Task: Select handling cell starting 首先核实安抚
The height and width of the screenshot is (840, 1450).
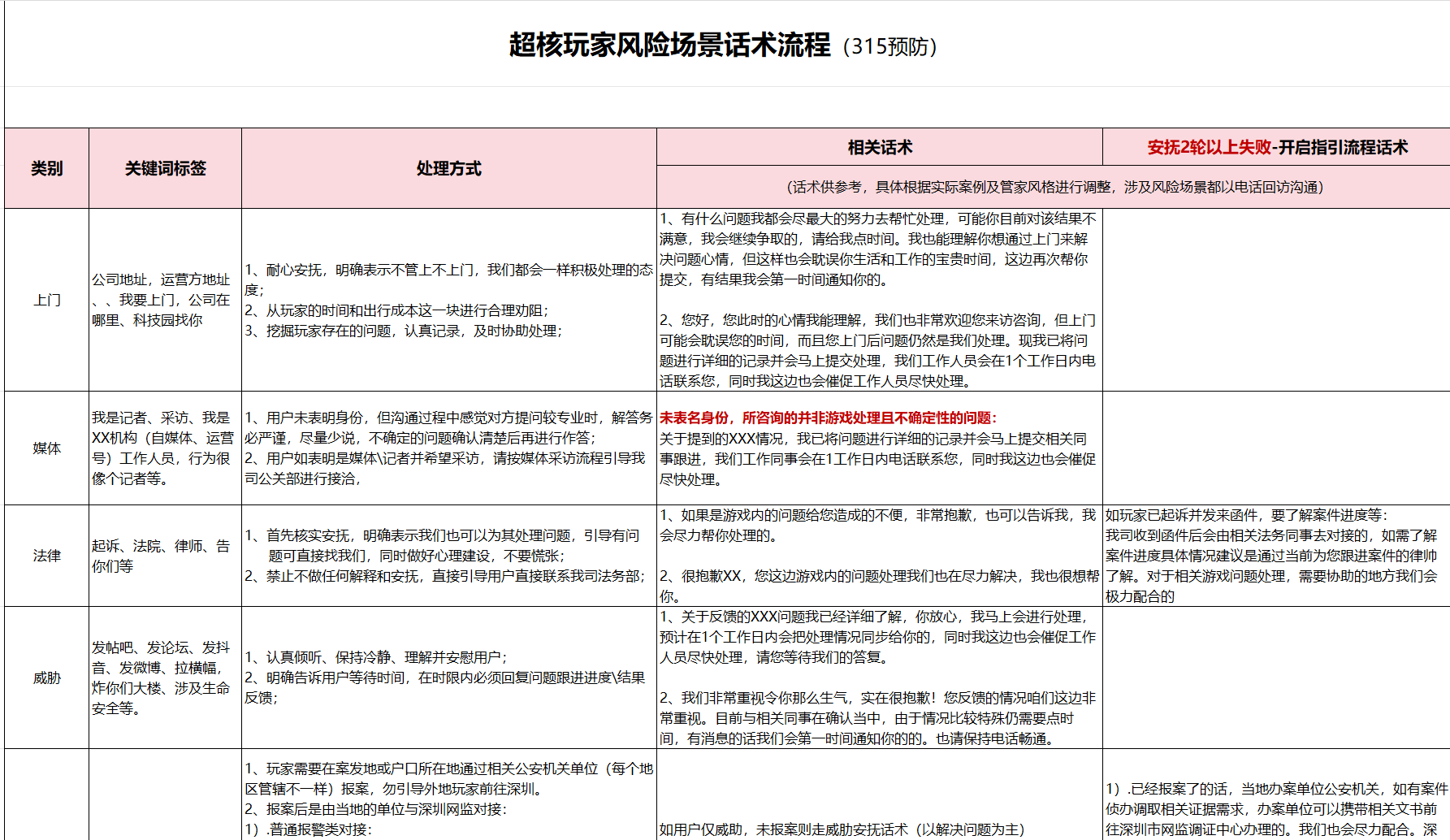Action: (448, 556)
